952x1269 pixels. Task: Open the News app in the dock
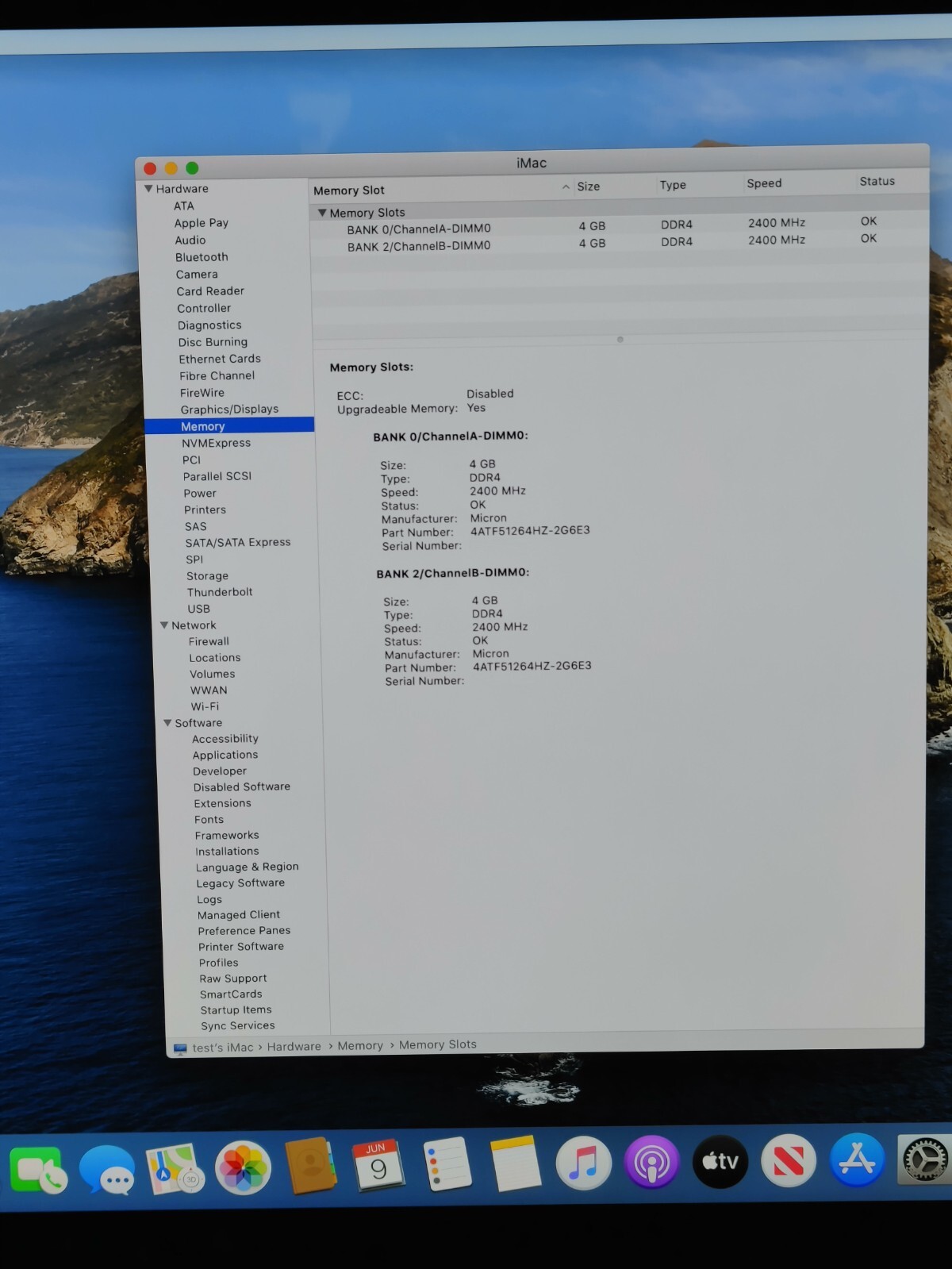coord(788,1160)
